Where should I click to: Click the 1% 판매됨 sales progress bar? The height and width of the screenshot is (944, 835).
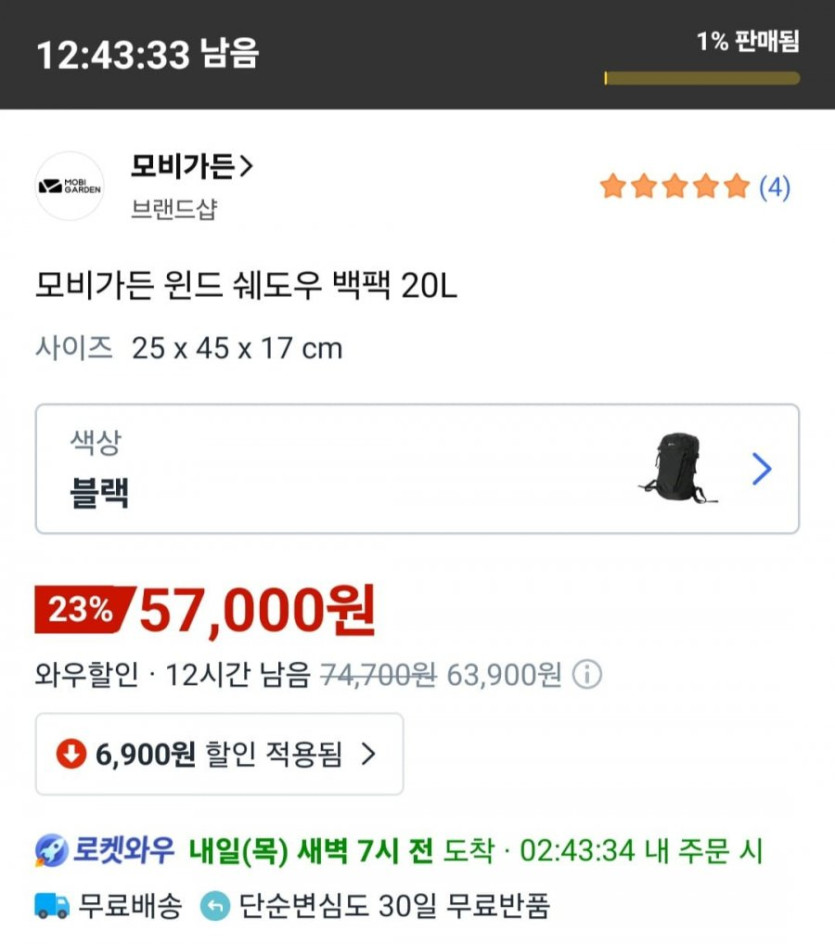701,78
